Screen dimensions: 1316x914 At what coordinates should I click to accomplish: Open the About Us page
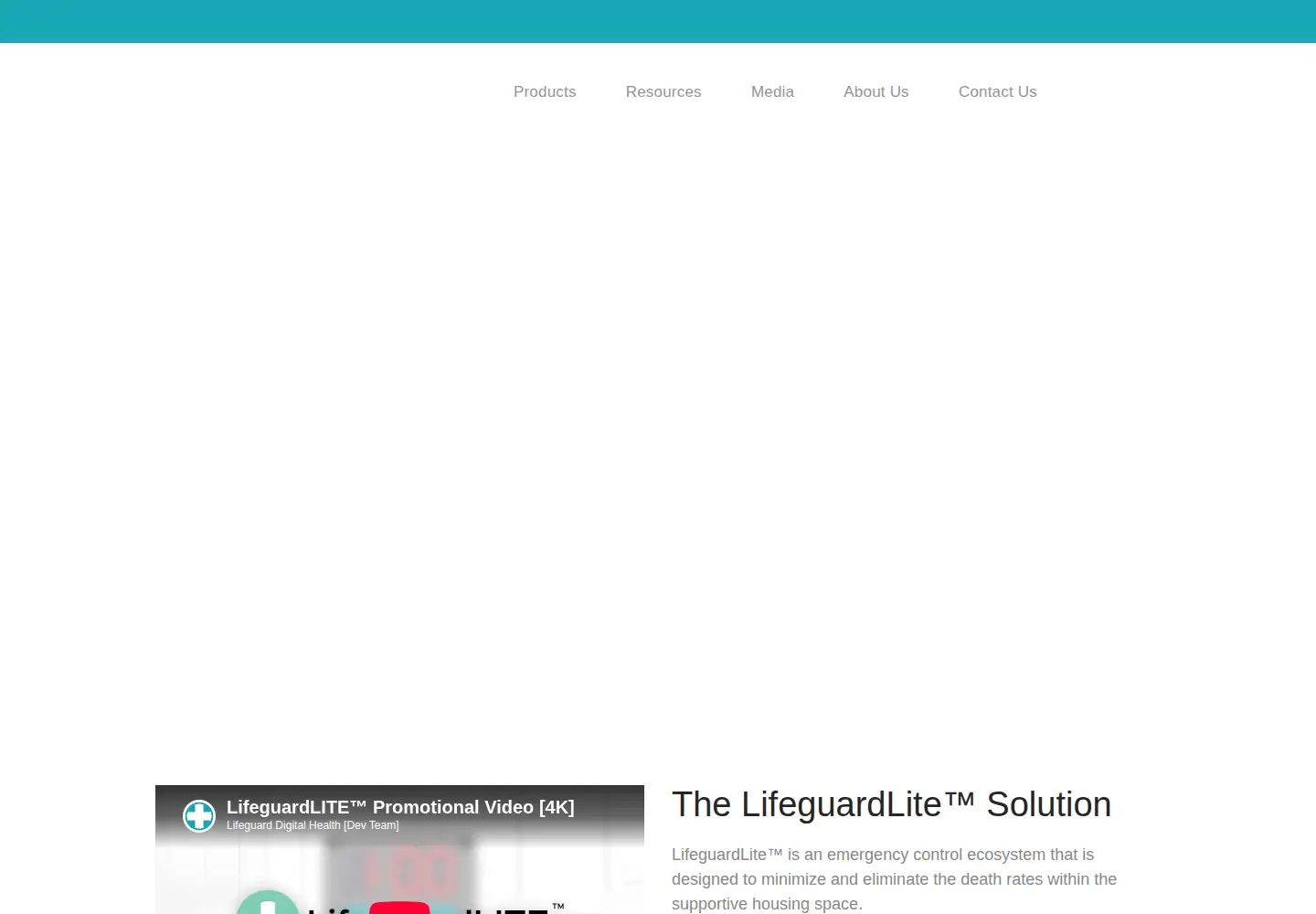(876, 91)
